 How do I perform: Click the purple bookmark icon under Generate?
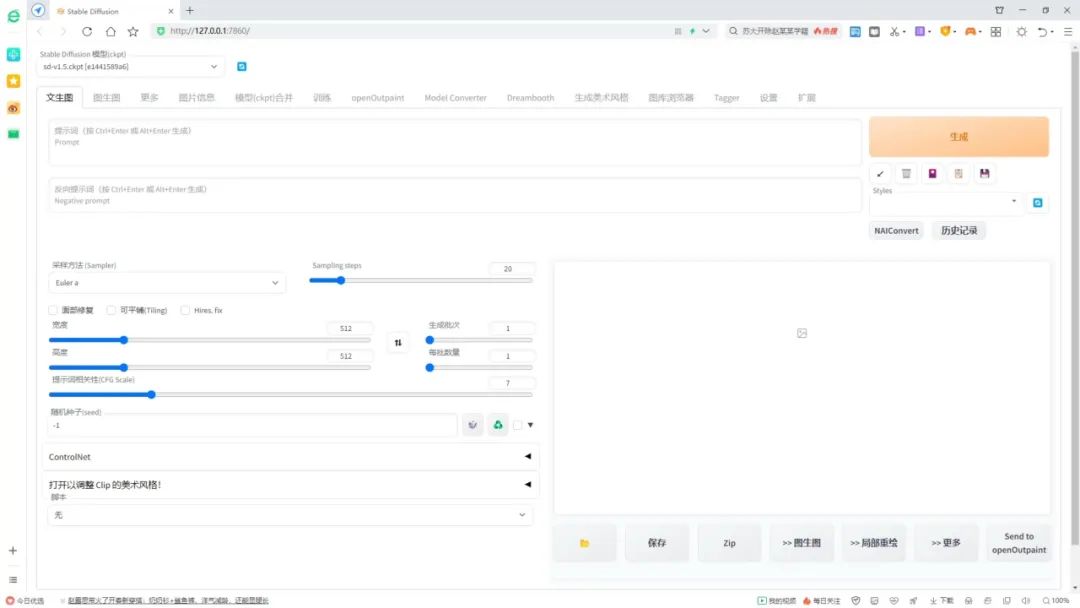tap(932, 174)
